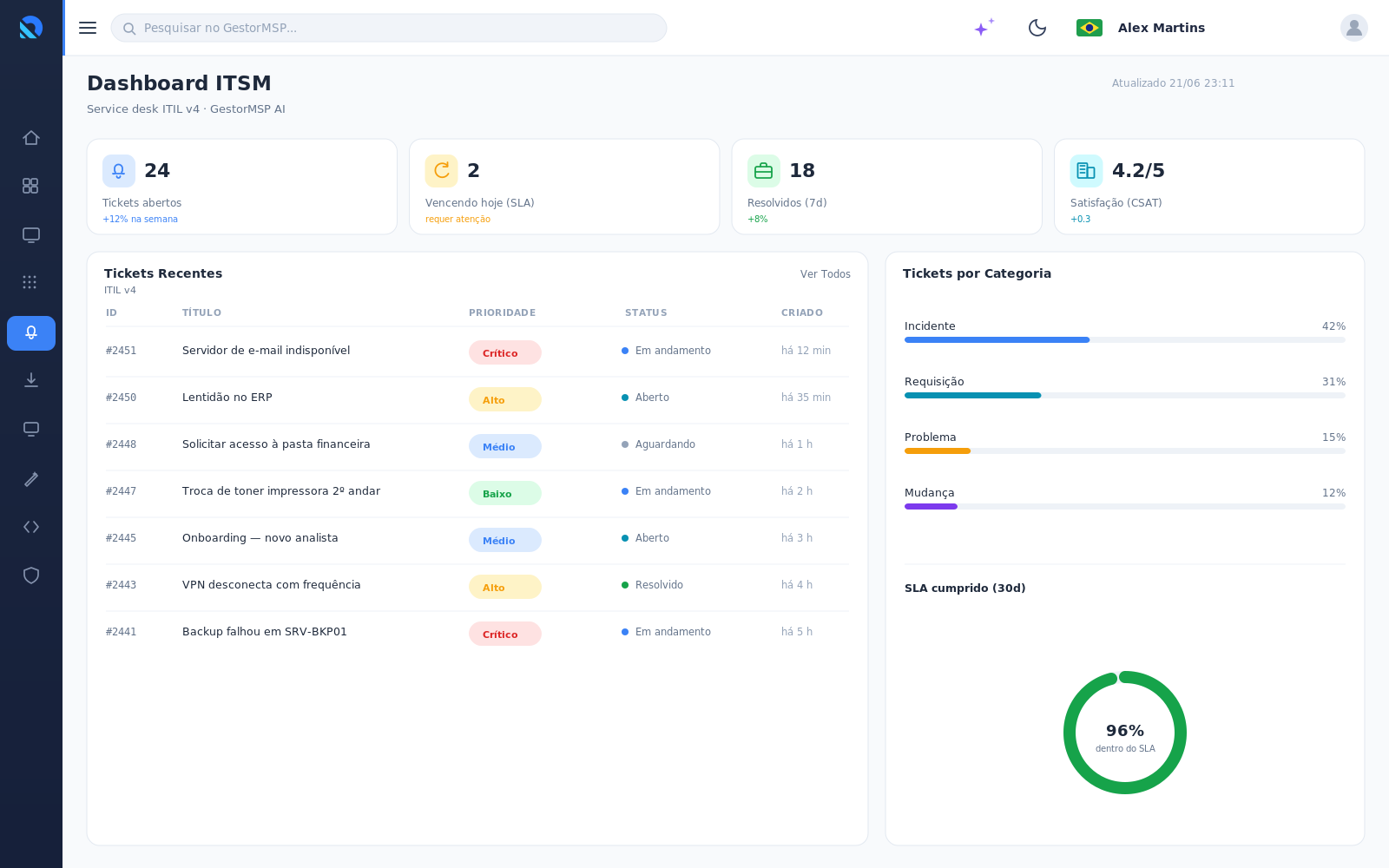Click the Baixo priority badge
Screen dimensions: 1389x868
click(x=505, y=493)
